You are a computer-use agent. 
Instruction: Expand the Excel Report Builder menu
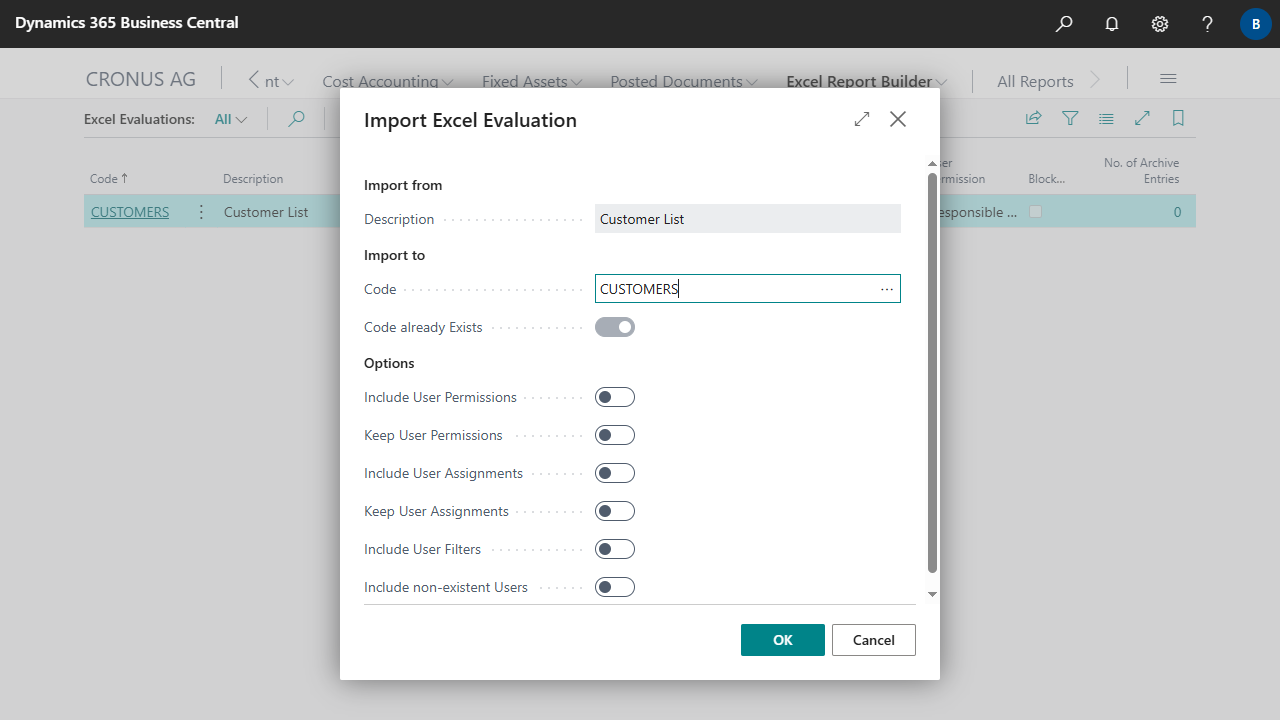pos(866,81)
